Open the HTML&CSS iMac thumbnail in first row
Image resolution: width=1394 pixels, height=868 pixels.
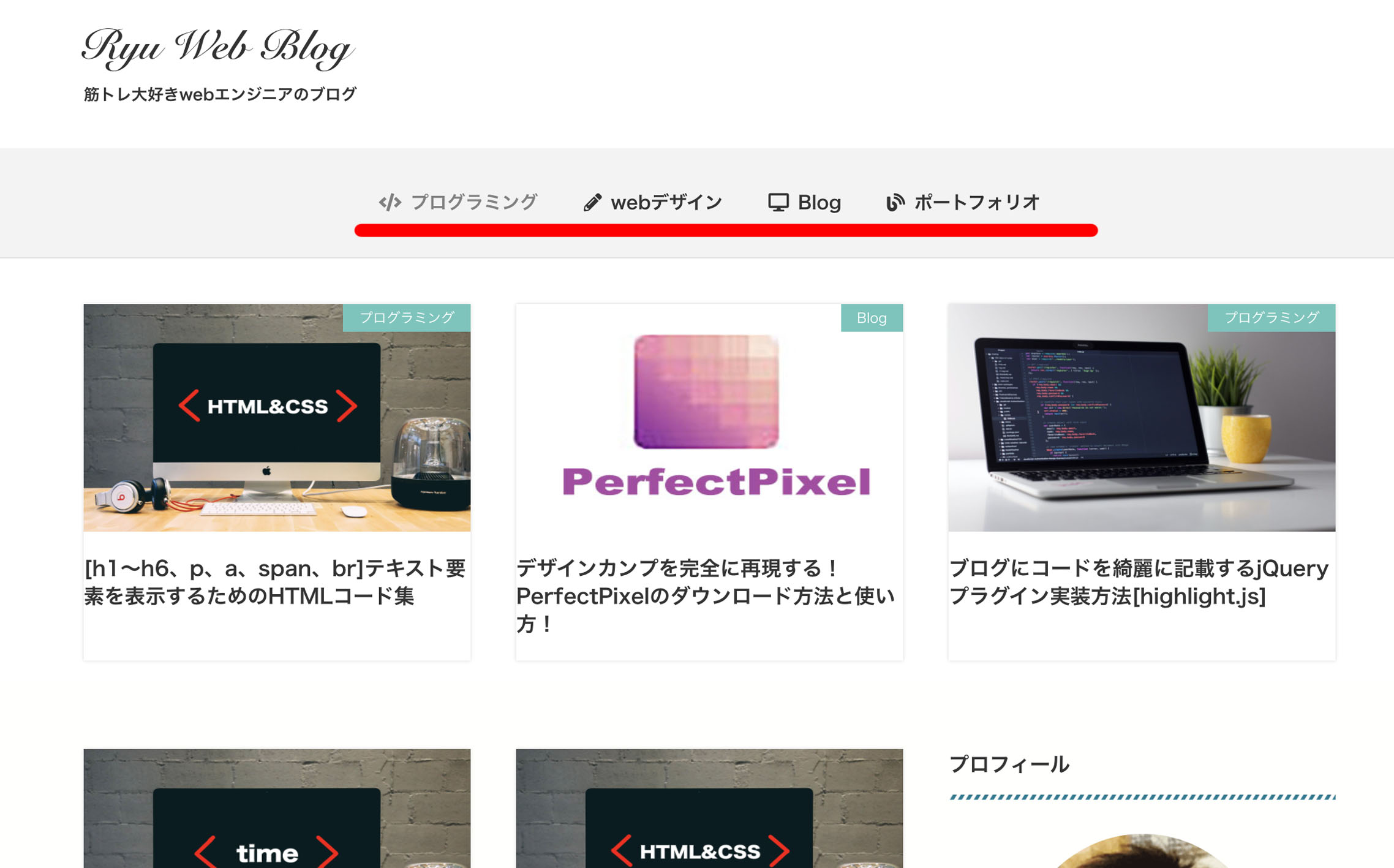pos(277,417)
